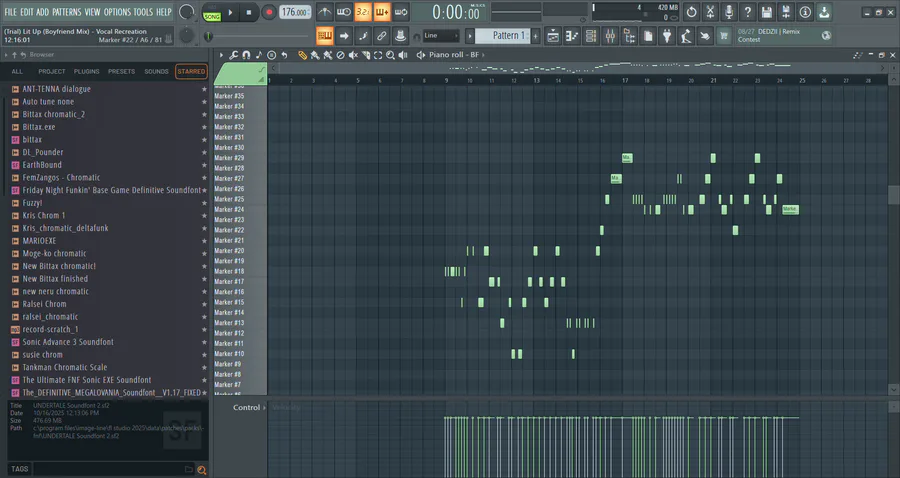Toggle the recording countdown 3-2-1 button

tap(363, 12)
